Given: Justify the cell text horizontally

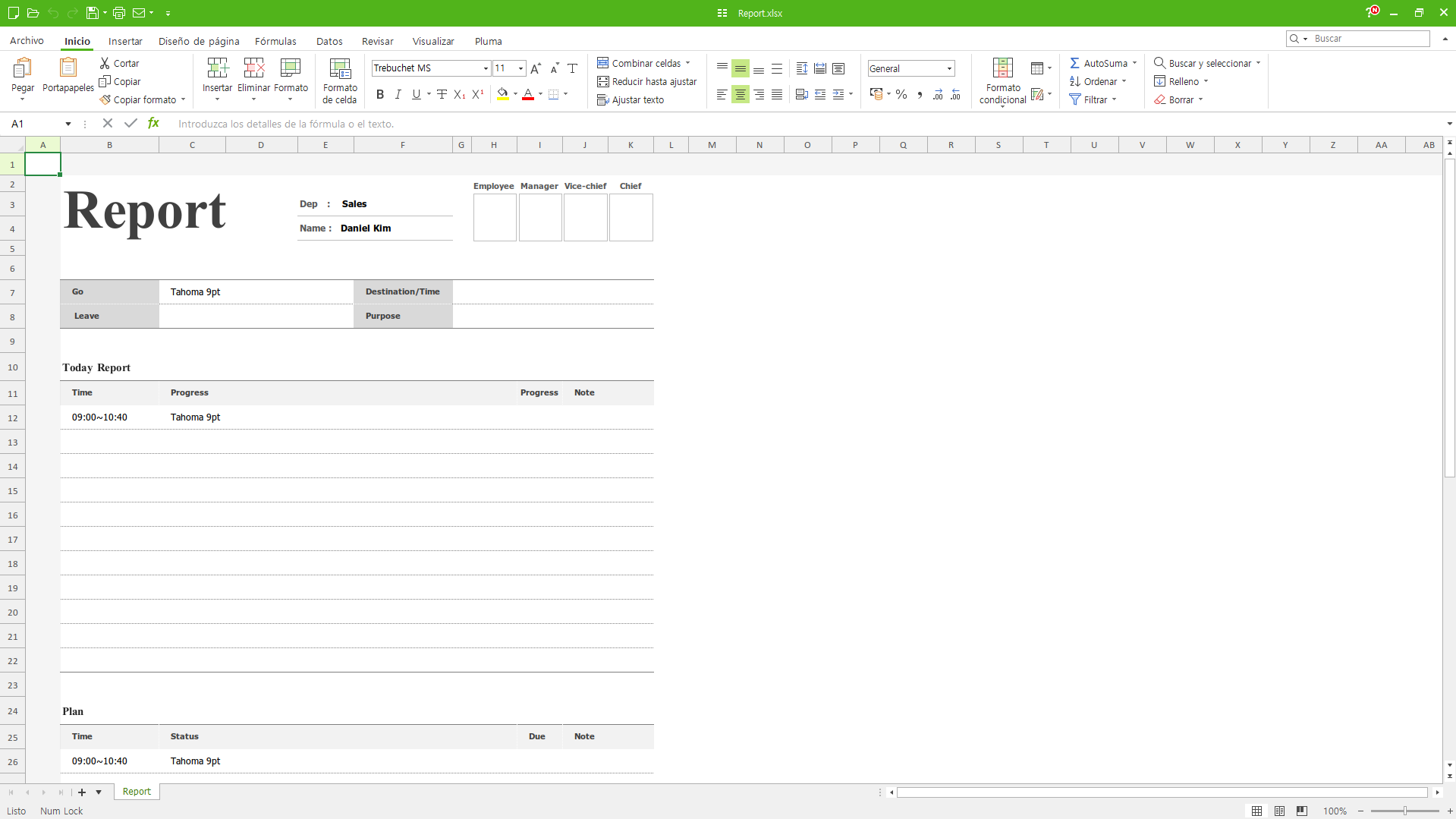Looking at the screenshot, I should coord(777,94).
